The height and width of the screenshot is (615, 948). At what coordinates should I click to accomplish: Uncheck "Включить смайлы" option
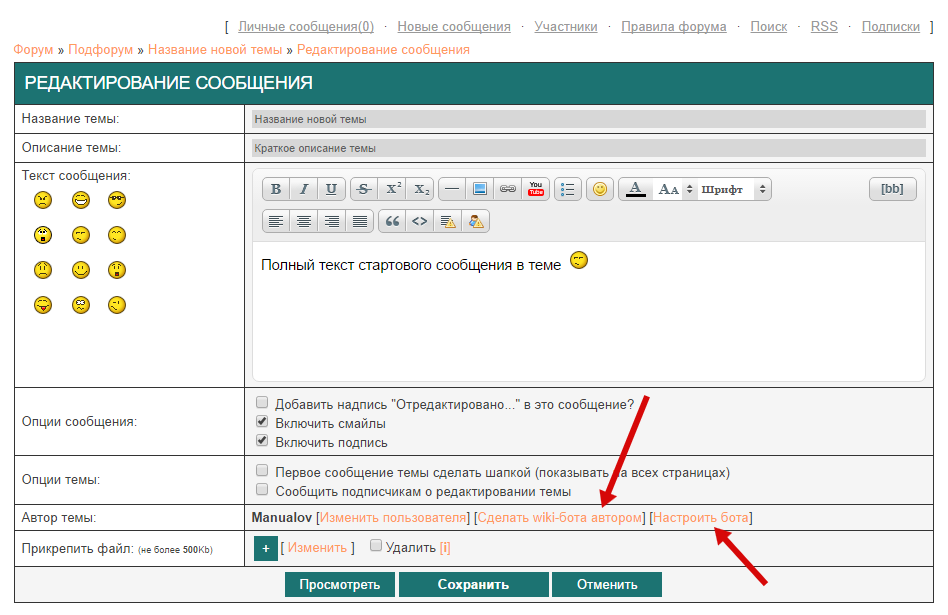pyautogui.click(x=262, y=422)
